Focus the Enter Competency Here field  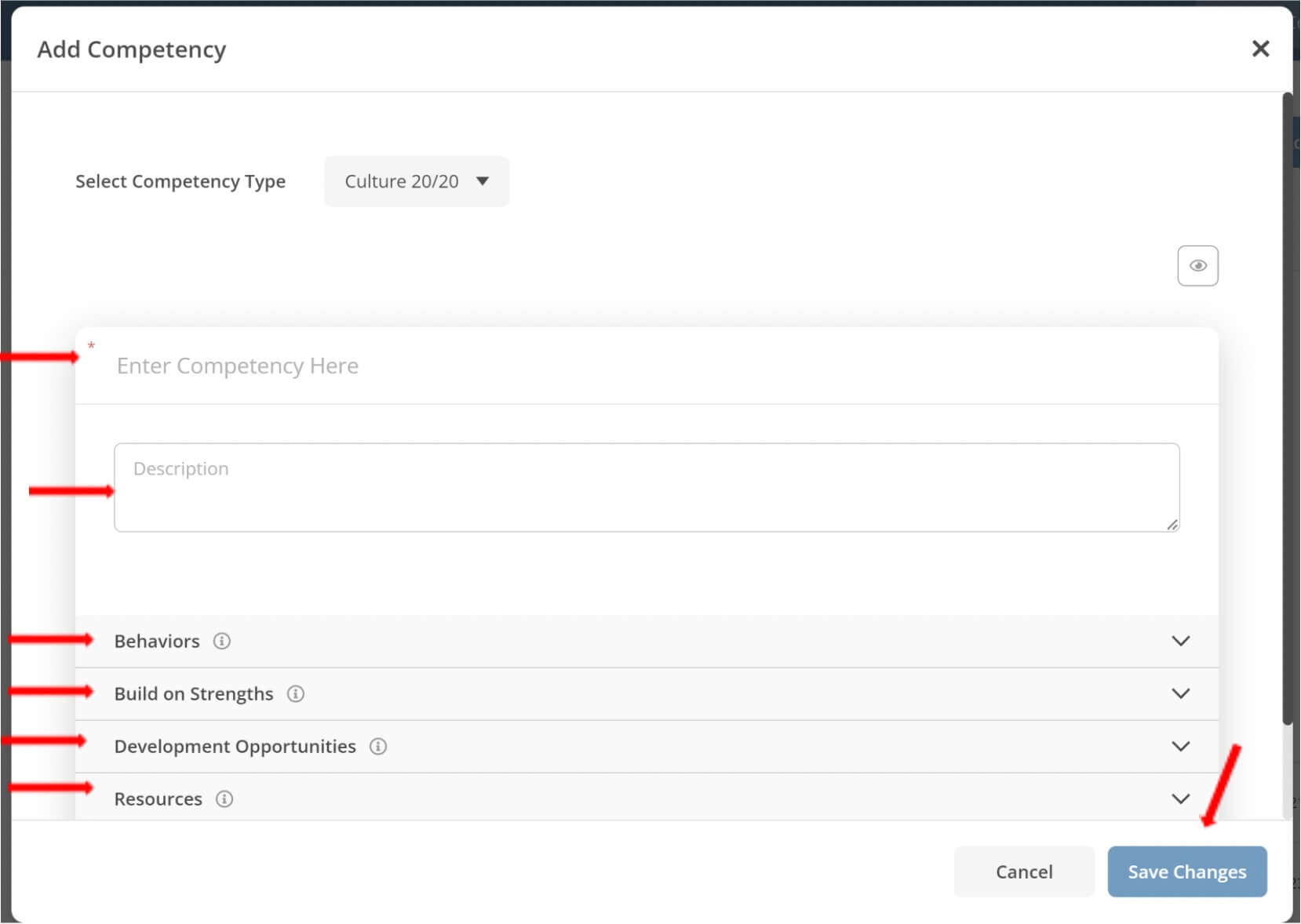pos(647,366)
